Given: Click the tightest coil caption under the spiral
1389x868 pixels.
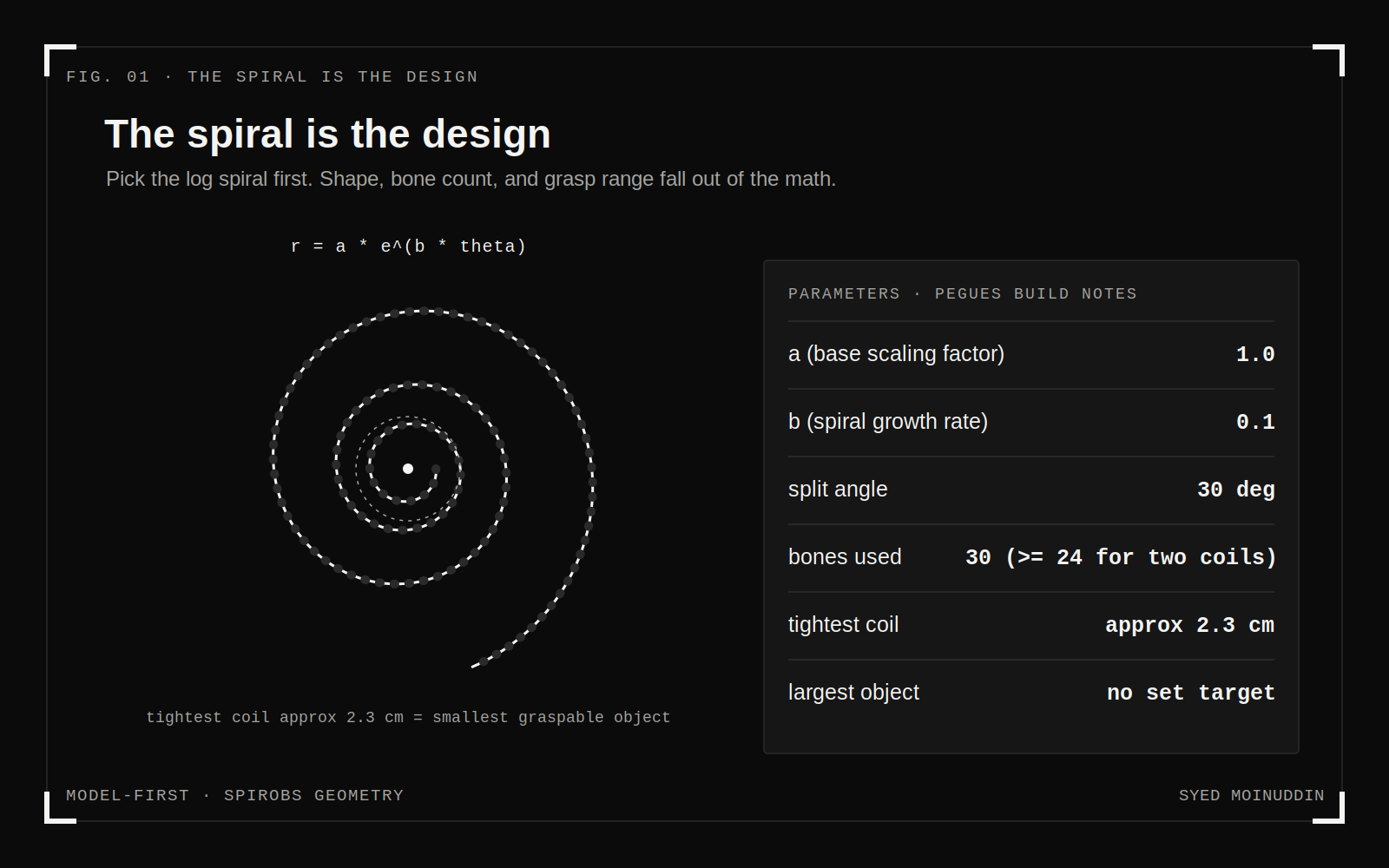Looking at the screenshot, I should (408, 717).
